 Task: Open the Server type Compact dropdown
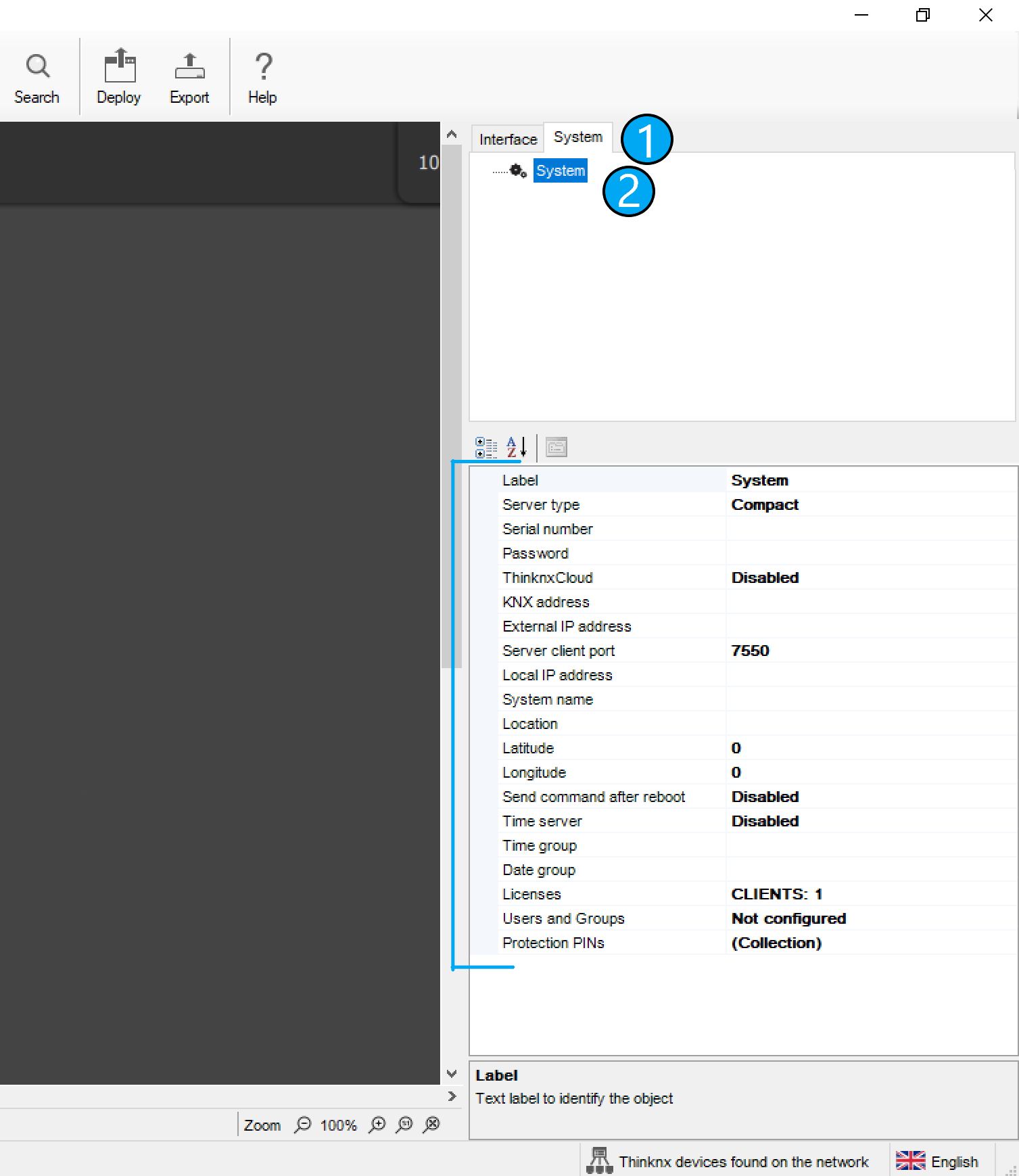(x=870, y=504)
